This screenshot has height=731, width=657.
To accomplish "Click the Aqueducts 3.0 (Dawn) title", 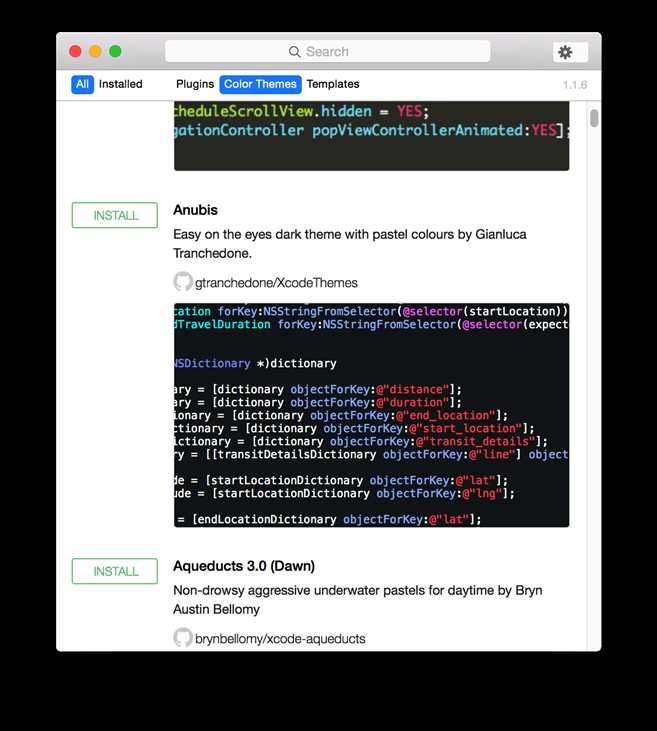I will (x=244, y=566).
